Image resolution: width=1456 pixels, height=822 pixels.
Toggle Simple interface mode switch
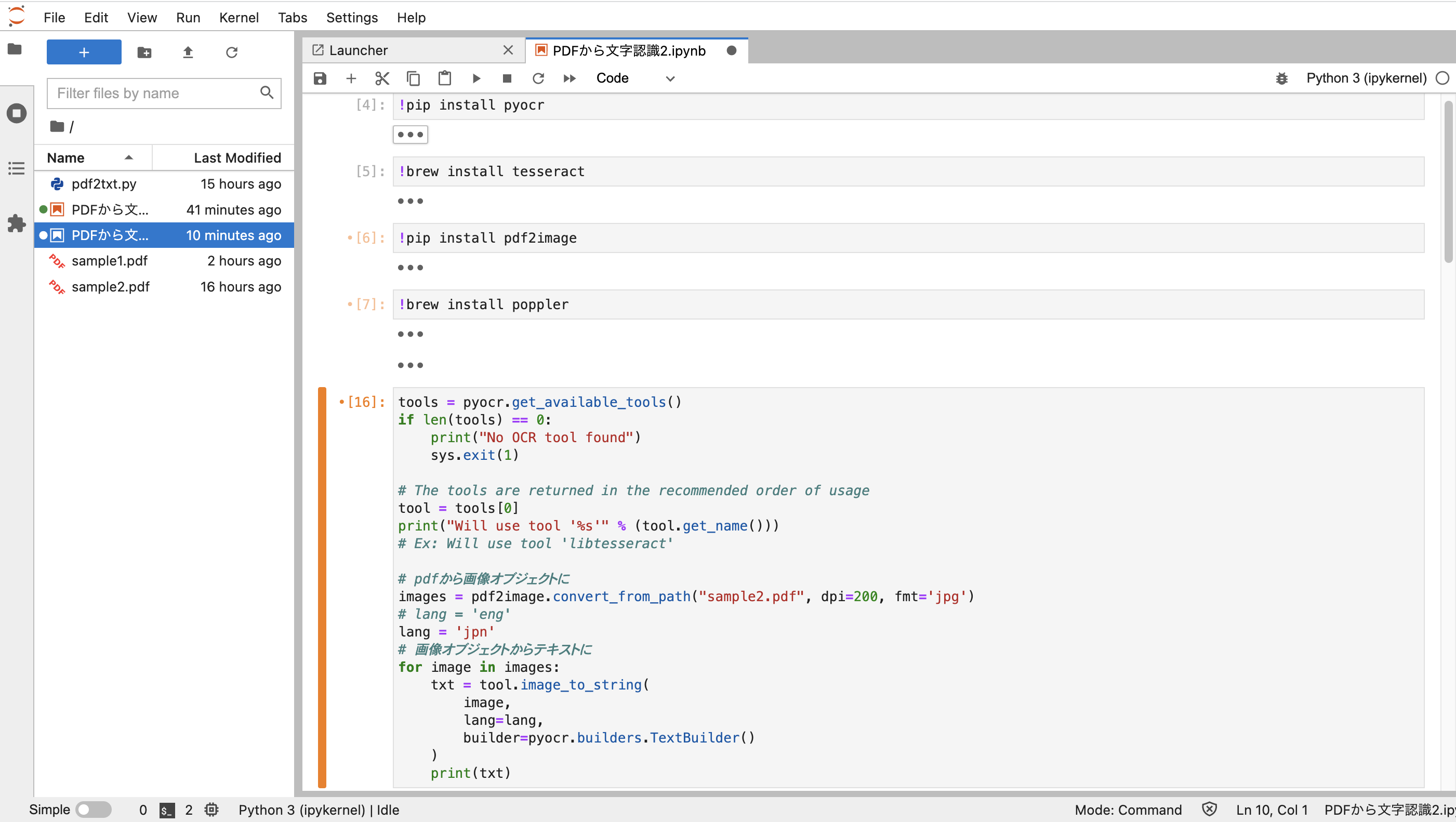pyautogui.click(x=94, y=810)
